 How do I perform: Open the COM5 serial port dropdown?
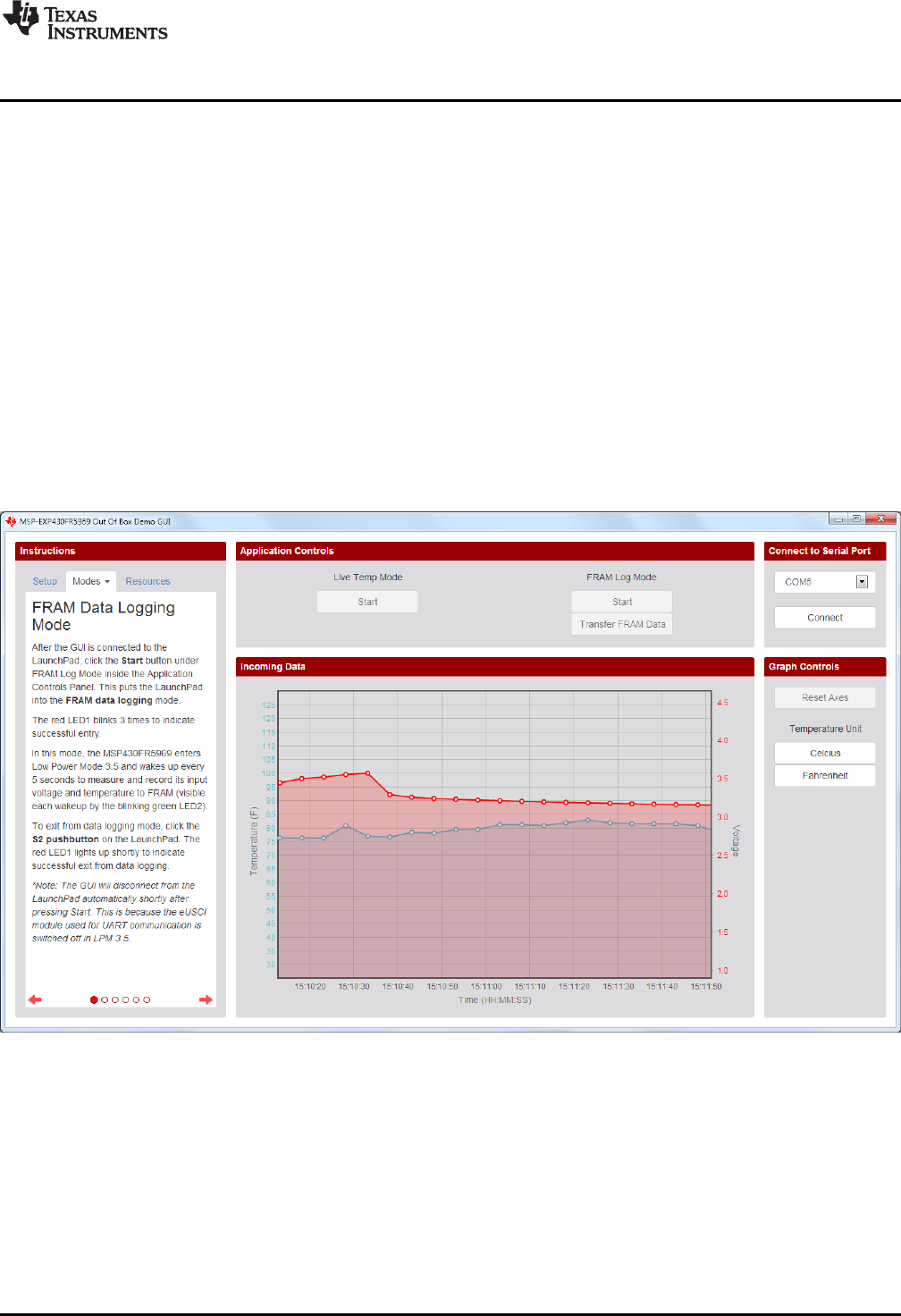point(825,582)
